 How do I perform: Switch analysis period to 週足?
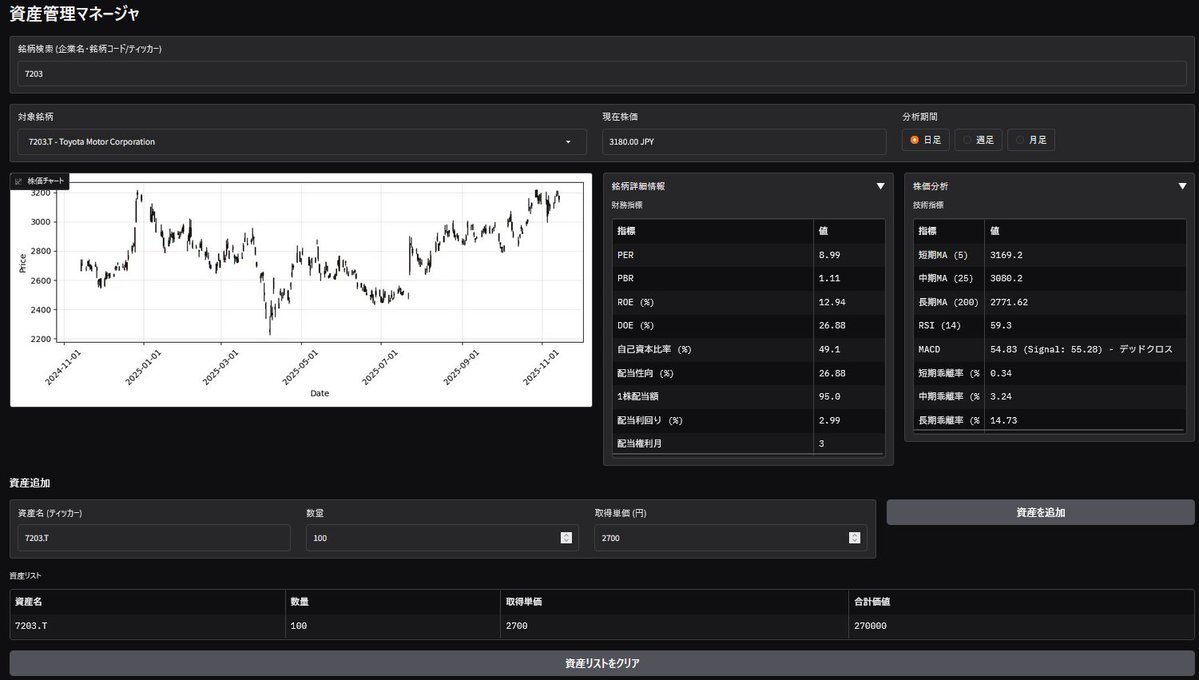click(967, 140)
